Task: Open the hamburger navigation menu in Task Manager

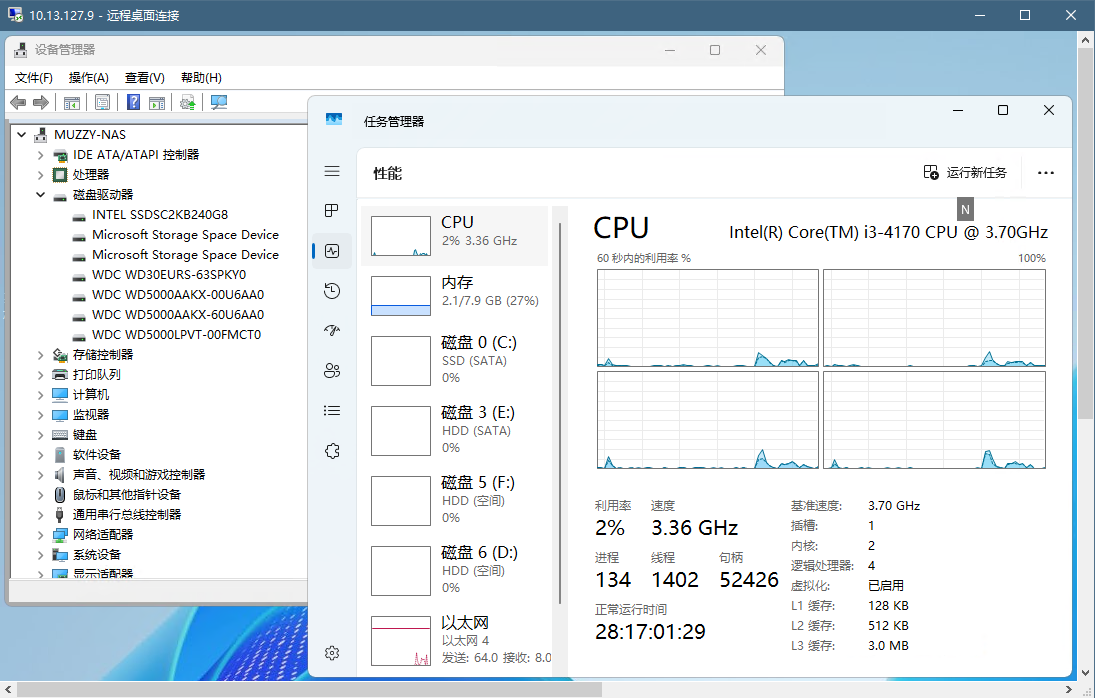Action: click(332, 171)
